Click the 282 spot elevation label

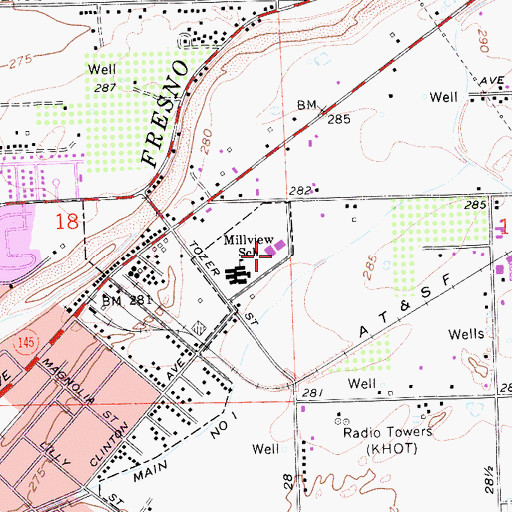click(300, 191)
